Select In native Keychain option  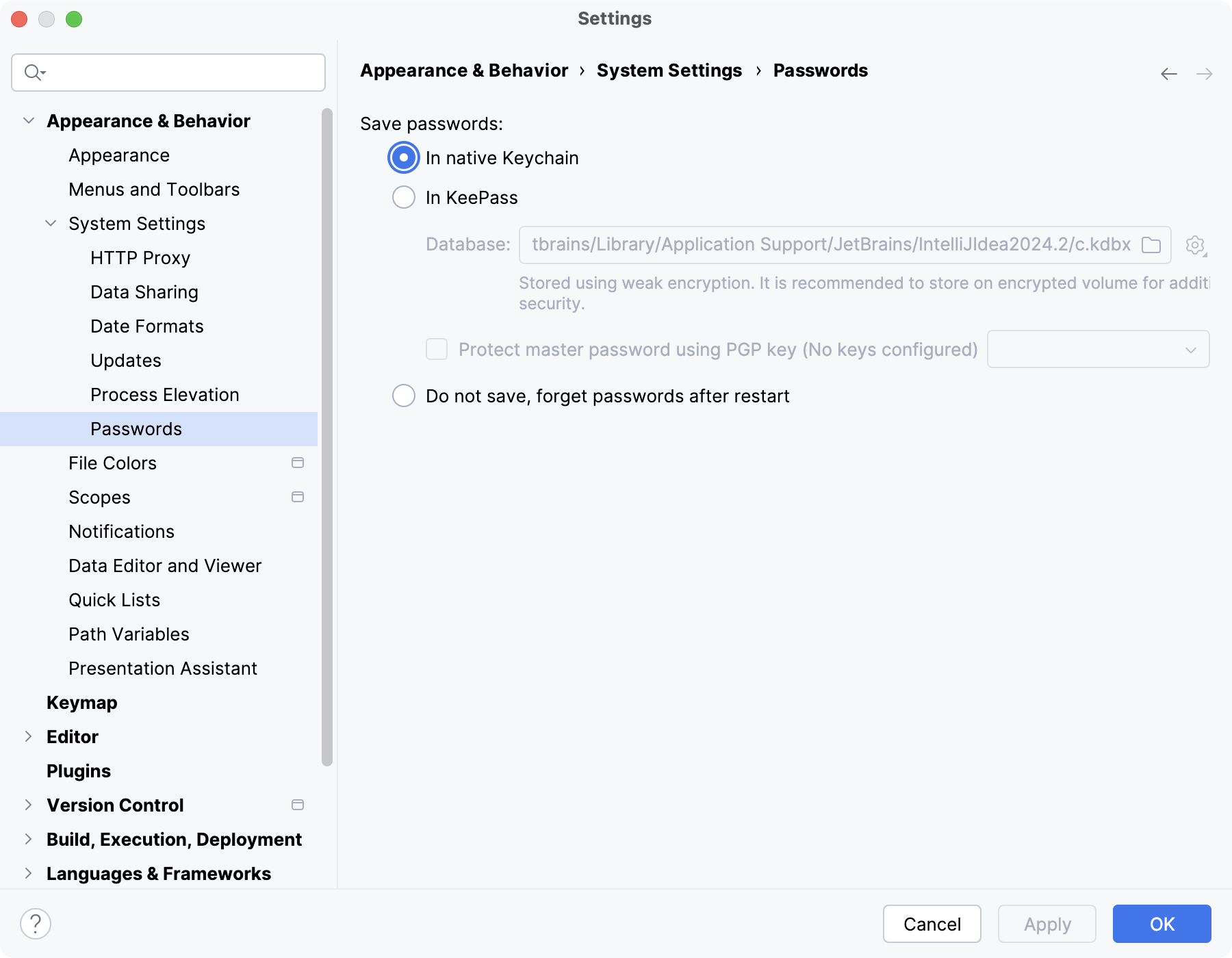click(x=404, y=158)
